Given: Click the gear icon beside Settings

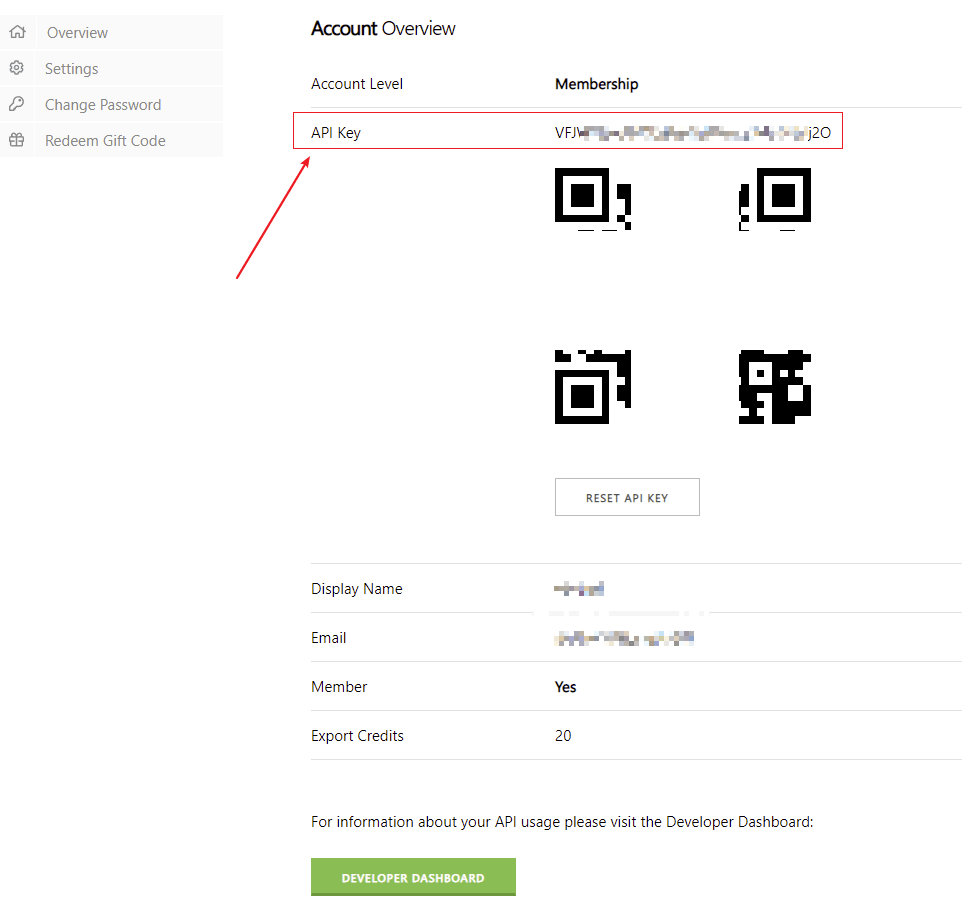Looking at the screenshot, I should tap(17, 67).
